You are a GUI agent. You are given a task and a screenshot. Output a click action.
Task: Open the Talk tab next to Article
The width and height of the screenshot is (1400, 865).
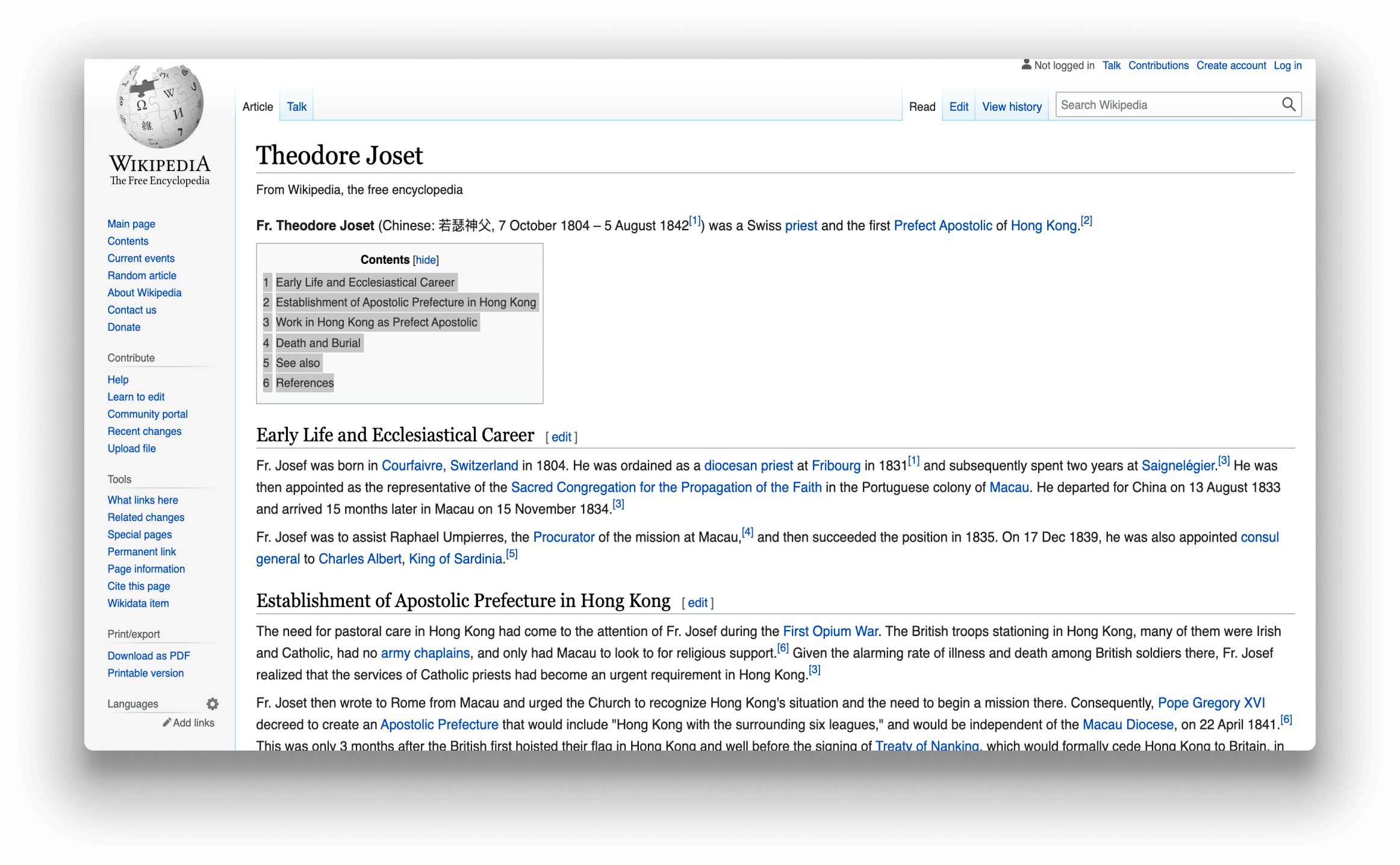[x=296, y=107]
